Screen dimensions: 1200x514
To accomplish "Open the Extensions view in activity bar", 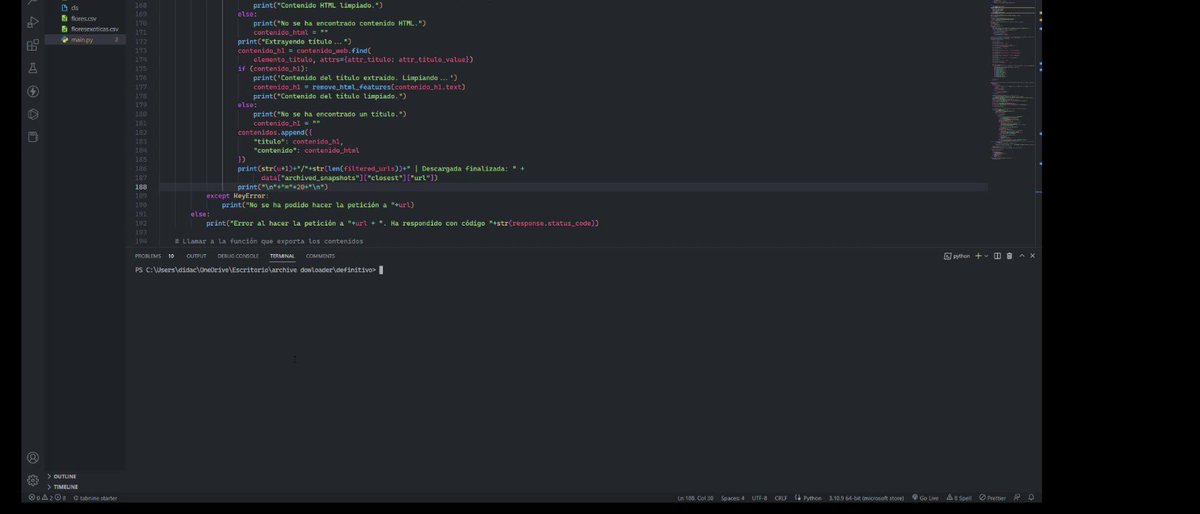I will pyautogui.click(x=33, y=44).
